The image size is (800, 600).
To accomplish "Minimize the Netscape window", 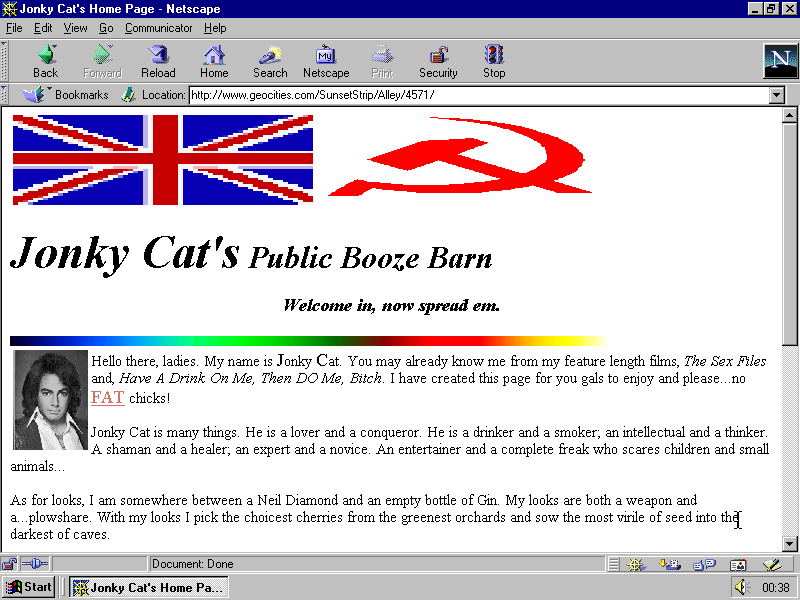I will coord(756,9).
